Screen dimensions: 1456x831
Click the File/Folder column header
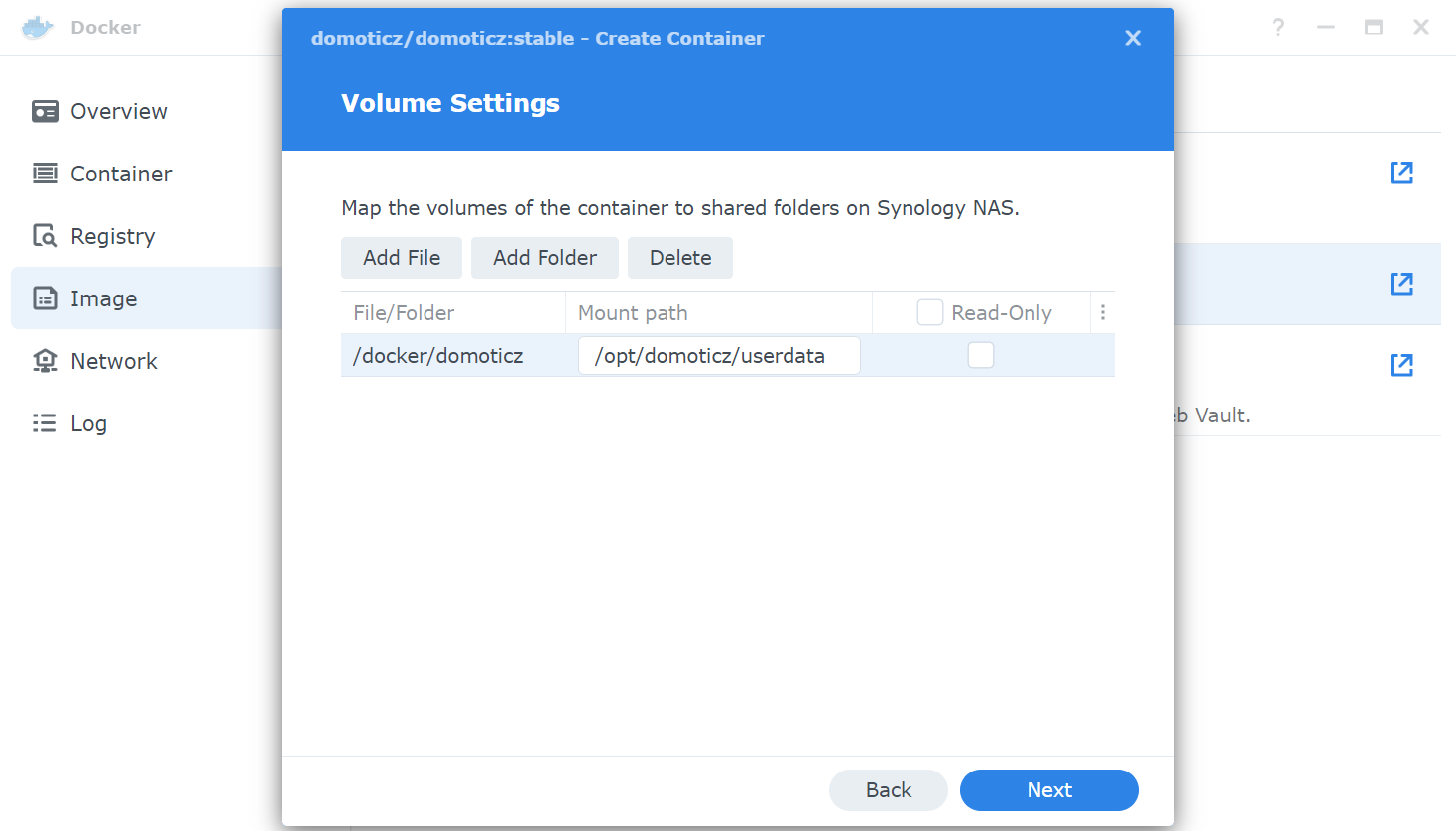tap(453, 312)
